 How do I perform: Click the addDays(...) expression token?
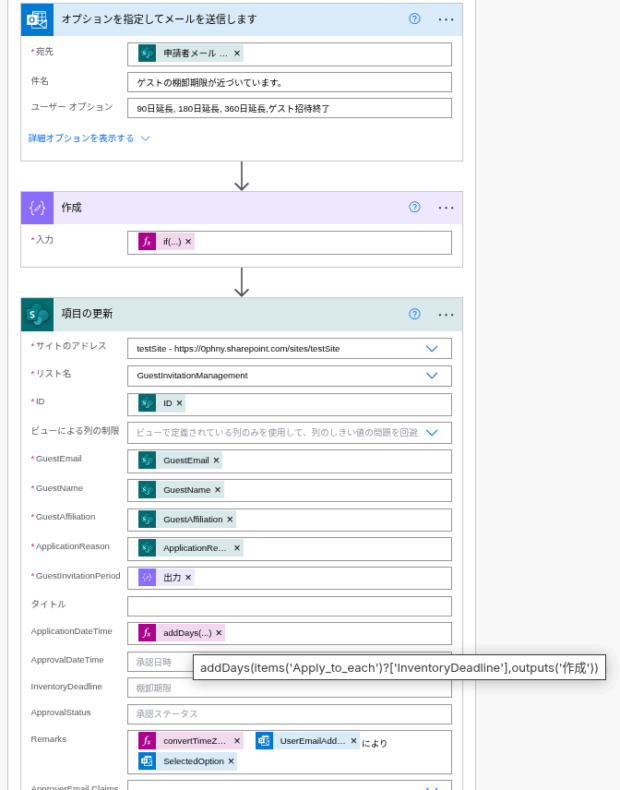tap(181, 633)
